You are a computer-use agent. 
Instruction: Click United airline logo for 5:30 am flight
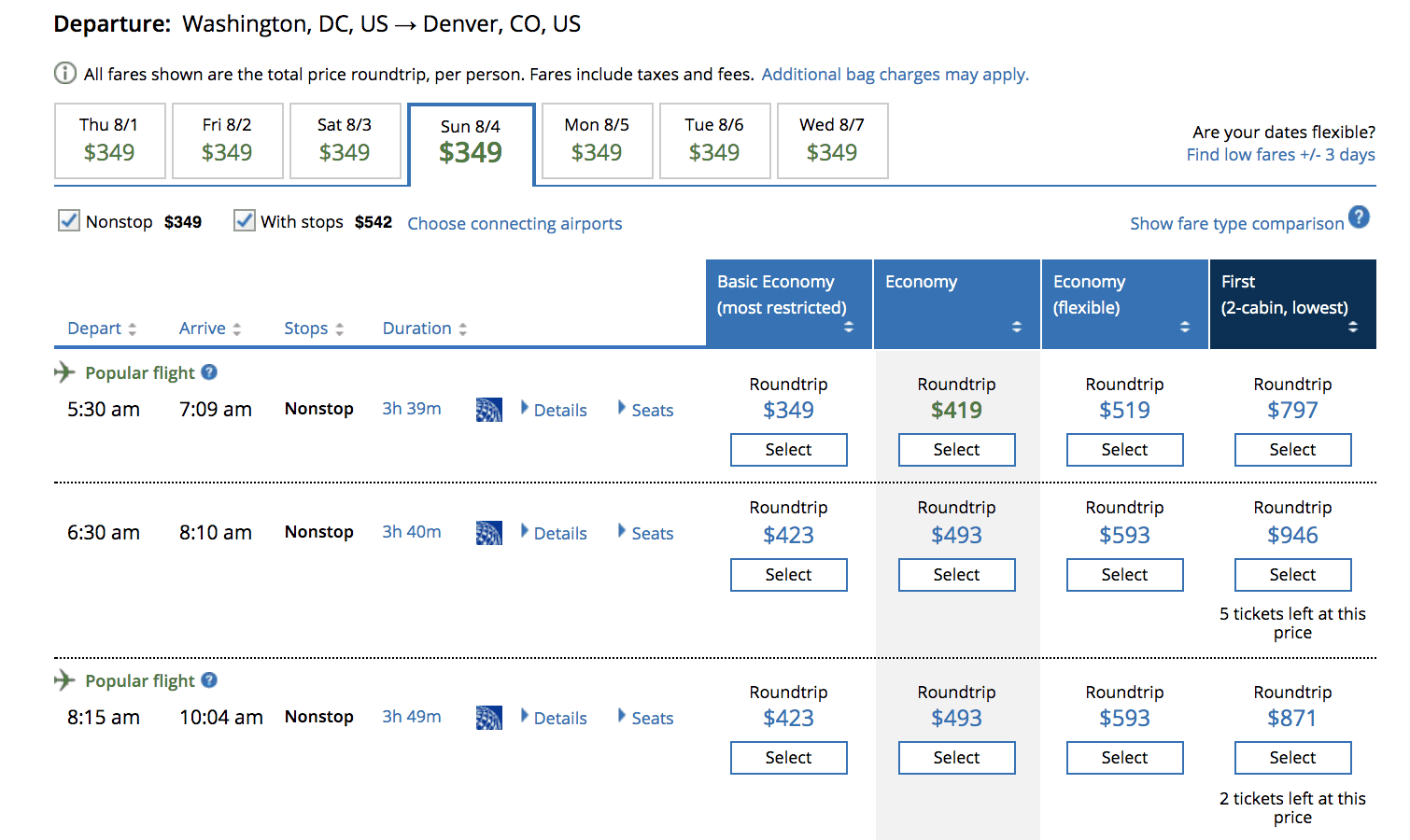[488, 410]
